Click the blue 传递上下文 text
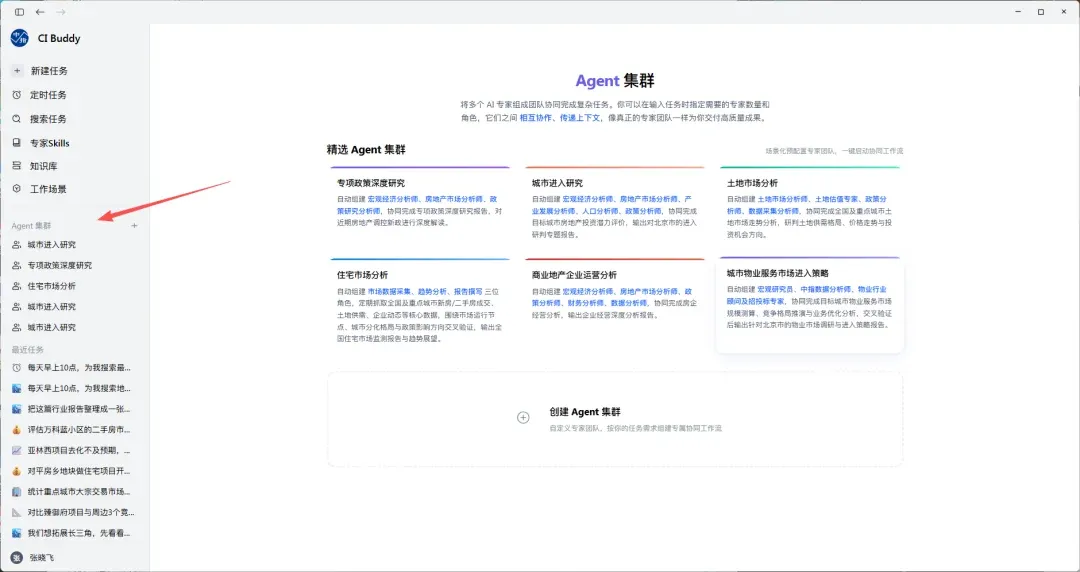The image size is (1080, 572). tap(579, 118)
